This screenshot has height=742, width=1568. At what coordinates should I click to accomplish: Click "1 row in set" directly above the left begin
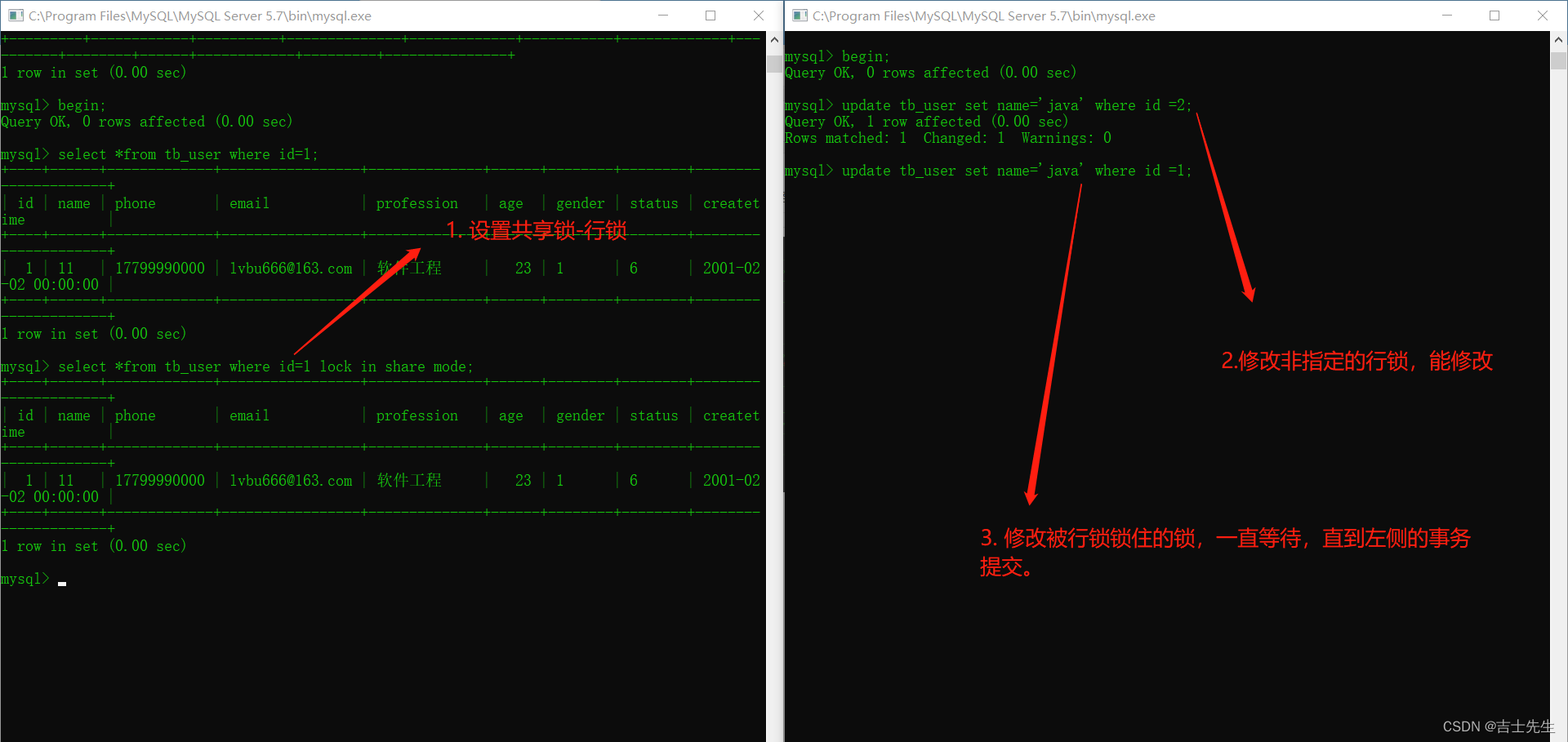point(94,73)
